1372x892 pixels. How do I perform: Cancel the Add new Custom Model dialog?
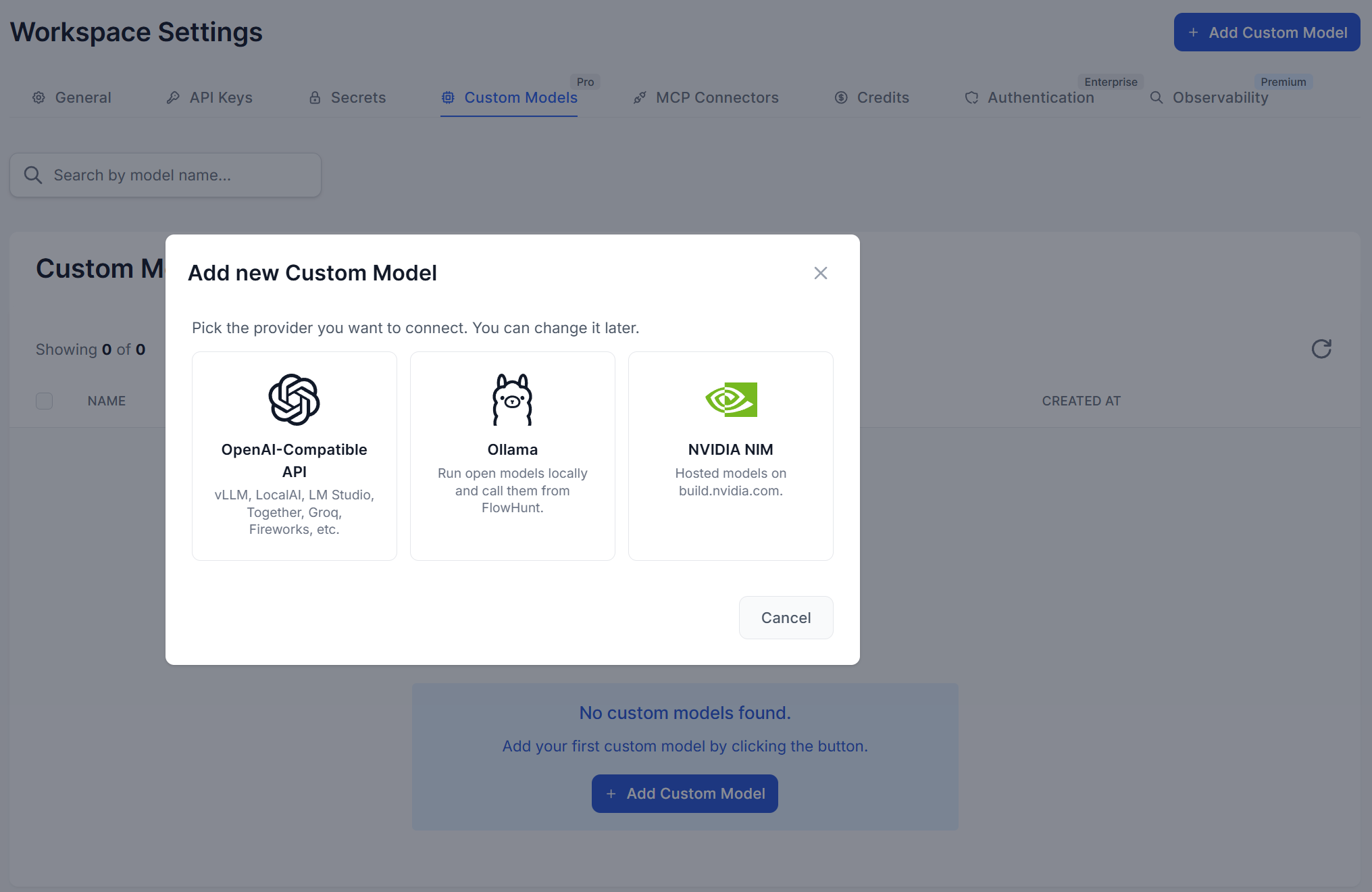(786, 618)
